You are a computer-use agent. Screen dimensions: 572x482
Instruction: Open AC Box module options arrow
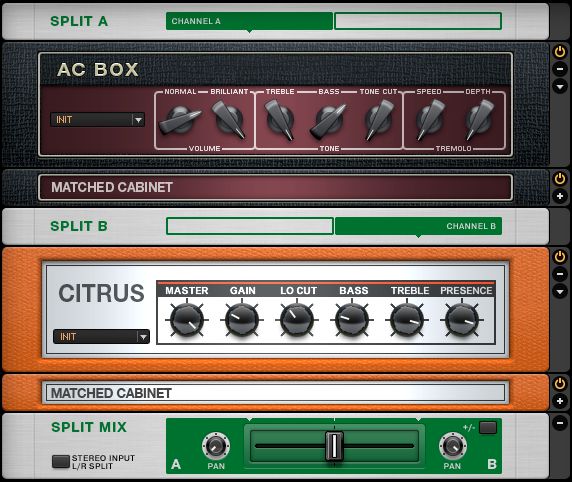pos(560,86)
